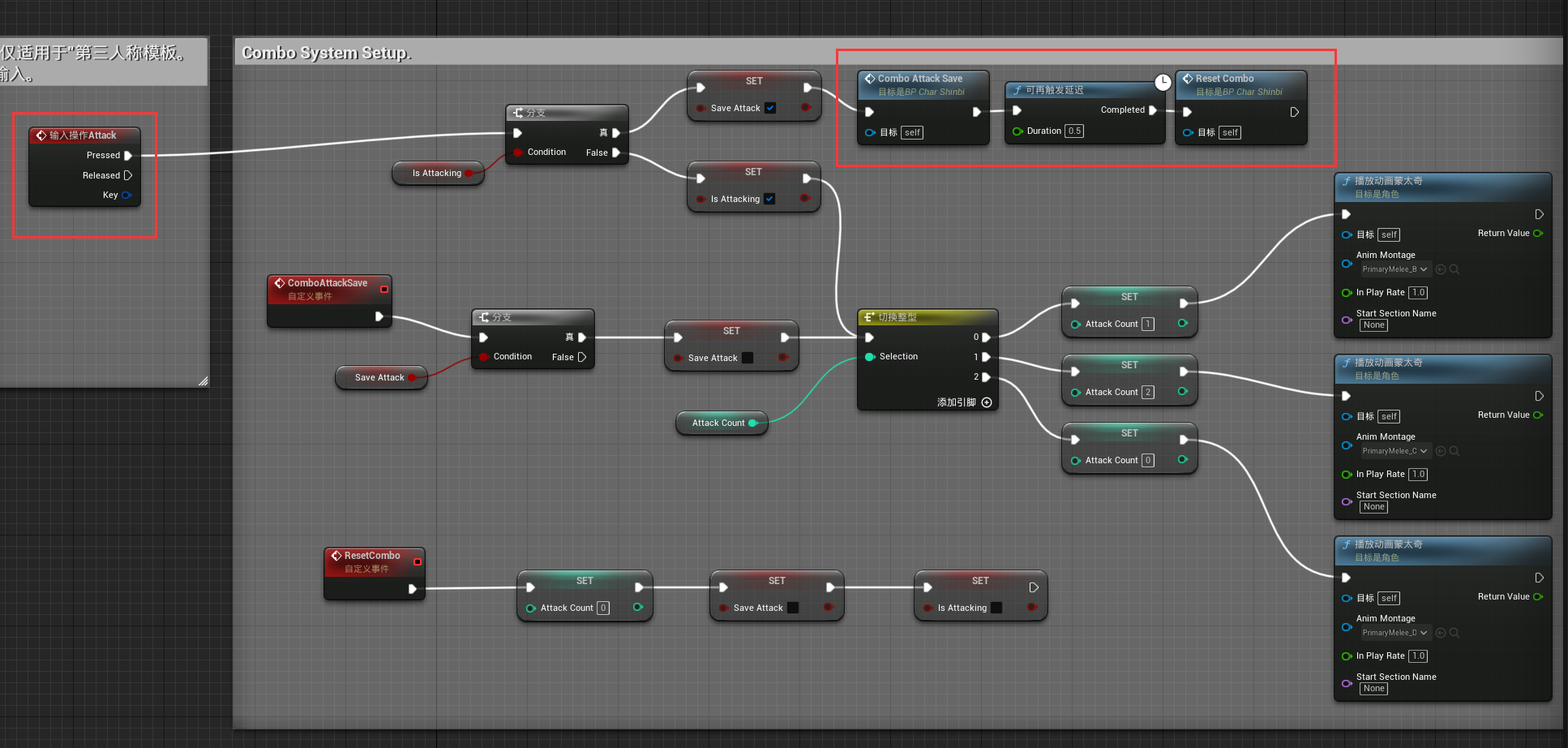This screenshot has width=1568, height=748.
Task: Click In Play Rate field of PrimaryMelee_B montage
Action: 1418,292
